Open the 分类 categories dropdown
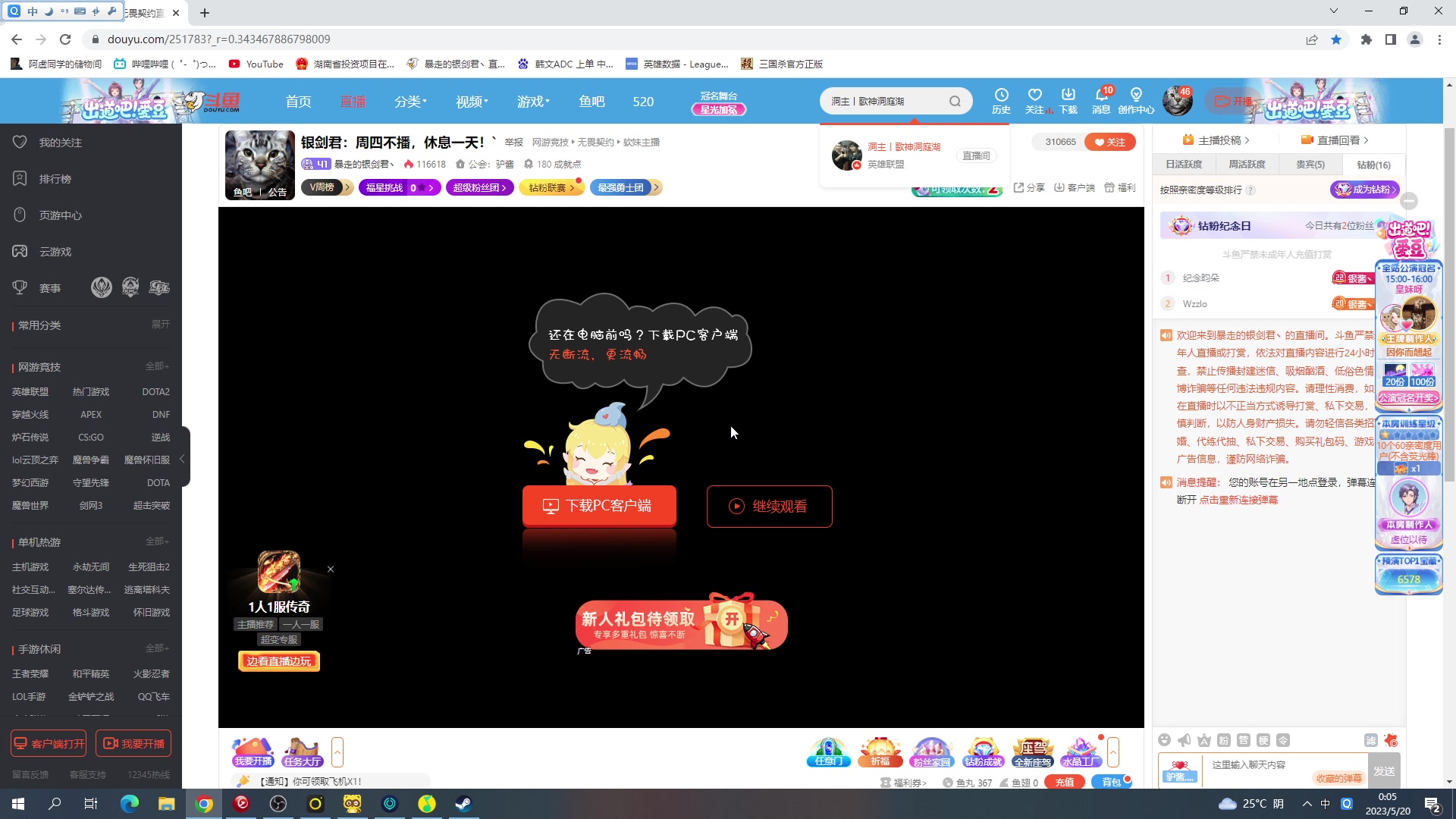Viewport: 1456px width, 819px height. (x=410, y=101)
